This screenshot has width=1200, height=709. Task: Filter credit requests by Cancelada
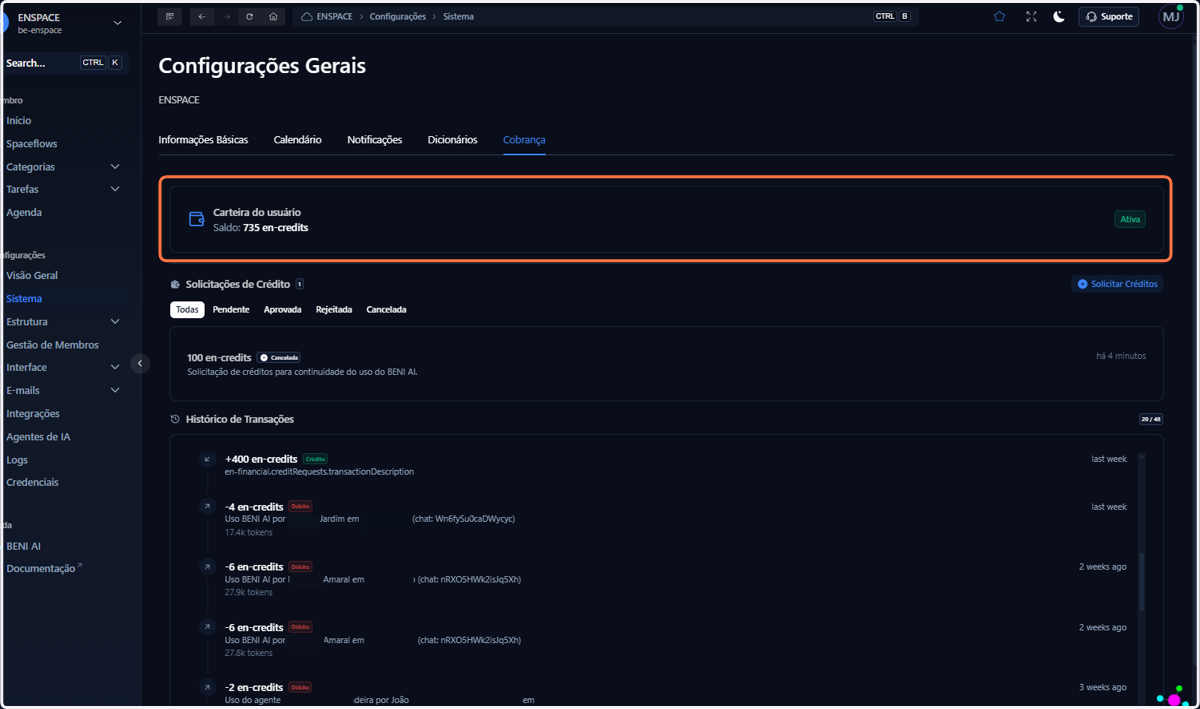tap(387, 310)
